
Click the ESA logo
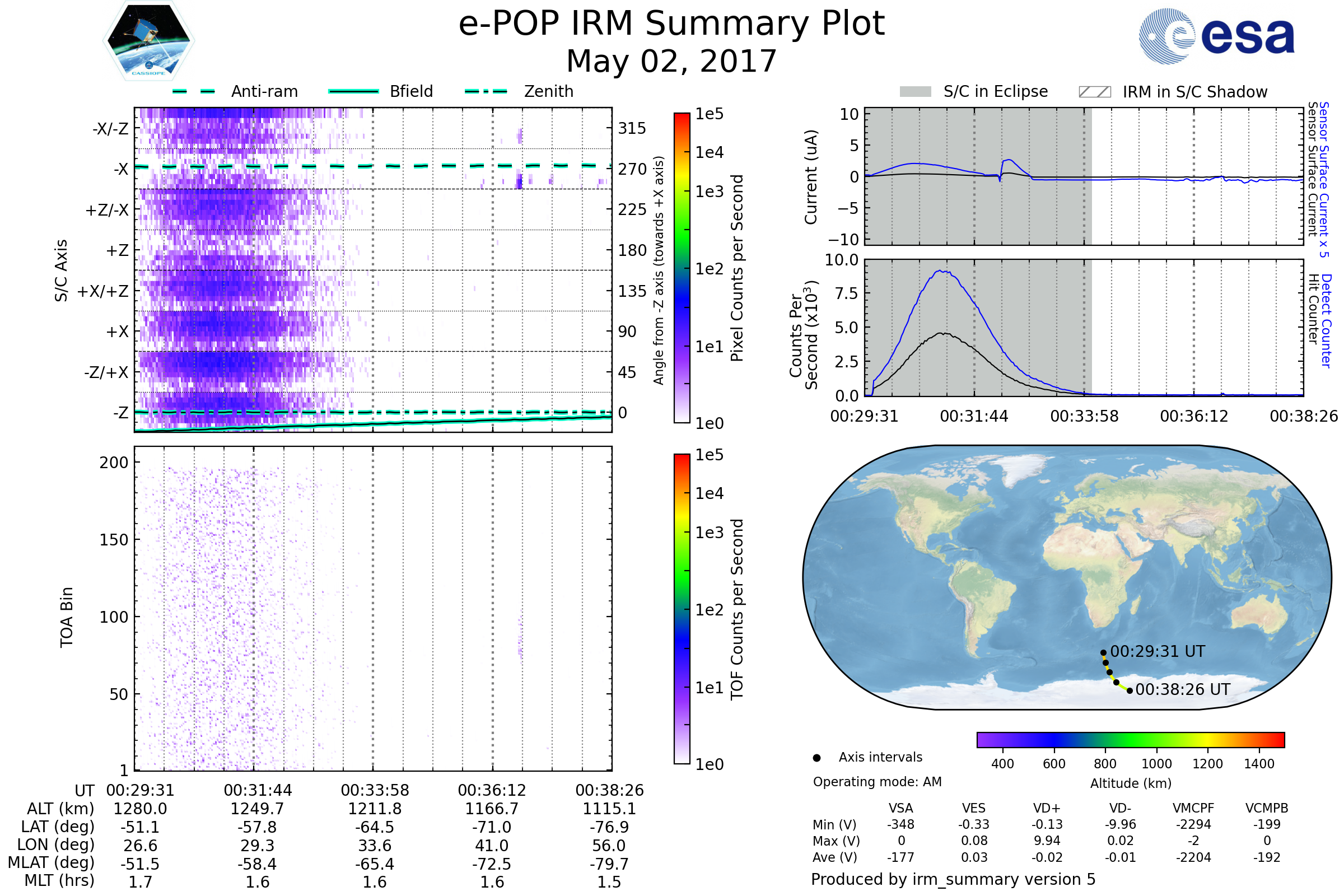click(1216, 35)
